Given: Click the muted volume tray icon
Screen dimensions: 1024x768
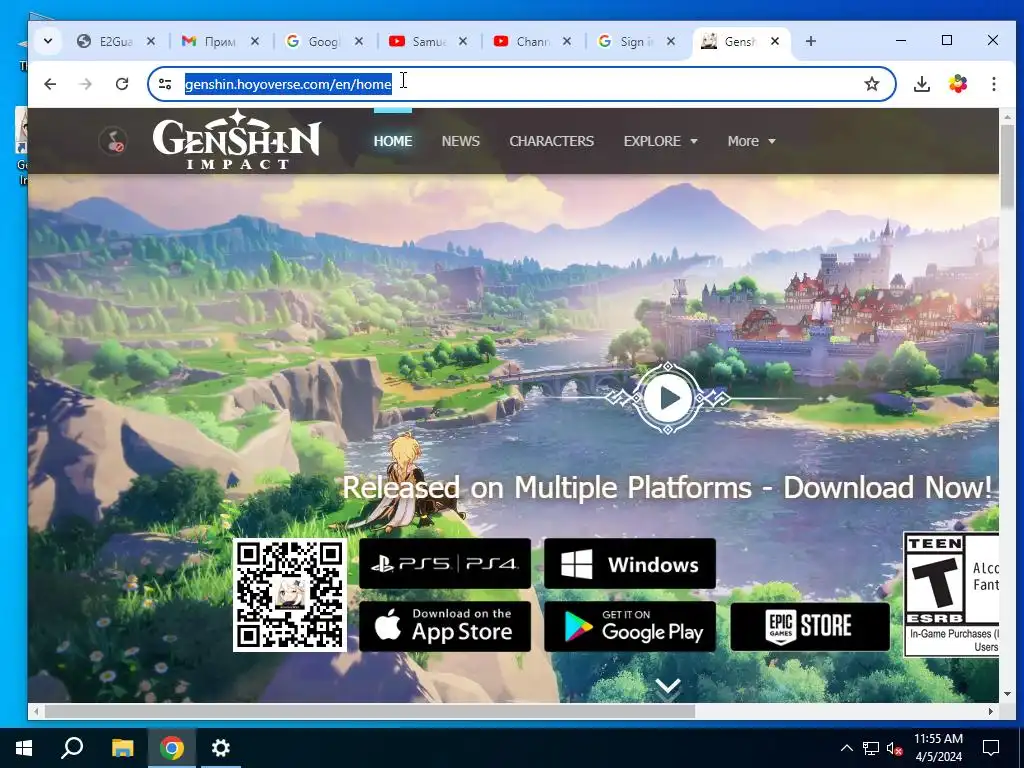Looking at the screenshot, I should (x=894, y=748).
